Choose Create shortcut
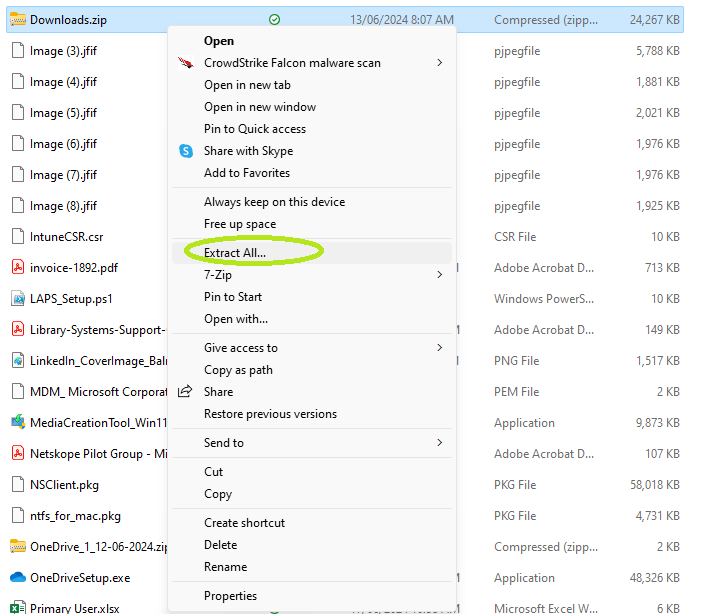714x614 pixels. pyautogui.click(x=245, y=523)
